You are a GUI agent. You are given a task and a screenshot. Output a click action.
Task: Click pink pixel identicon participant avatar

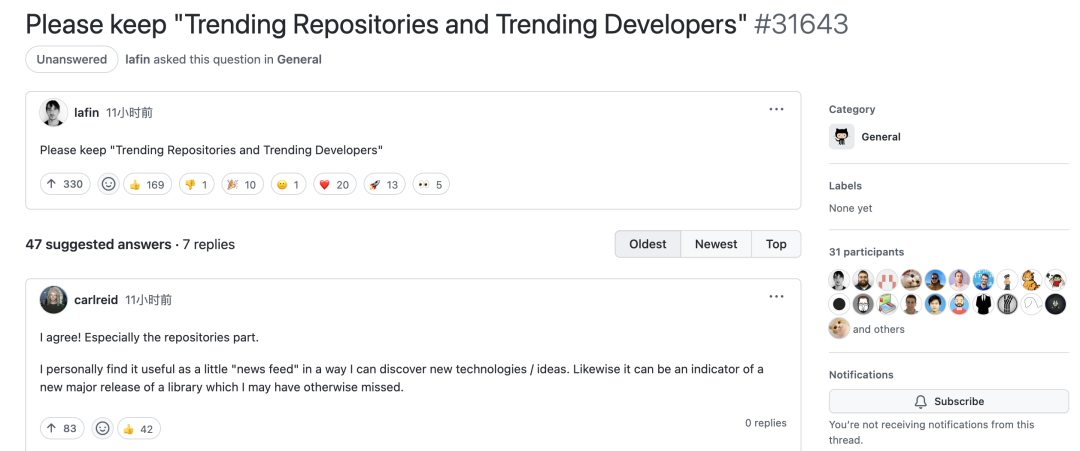tap(887, 280)
